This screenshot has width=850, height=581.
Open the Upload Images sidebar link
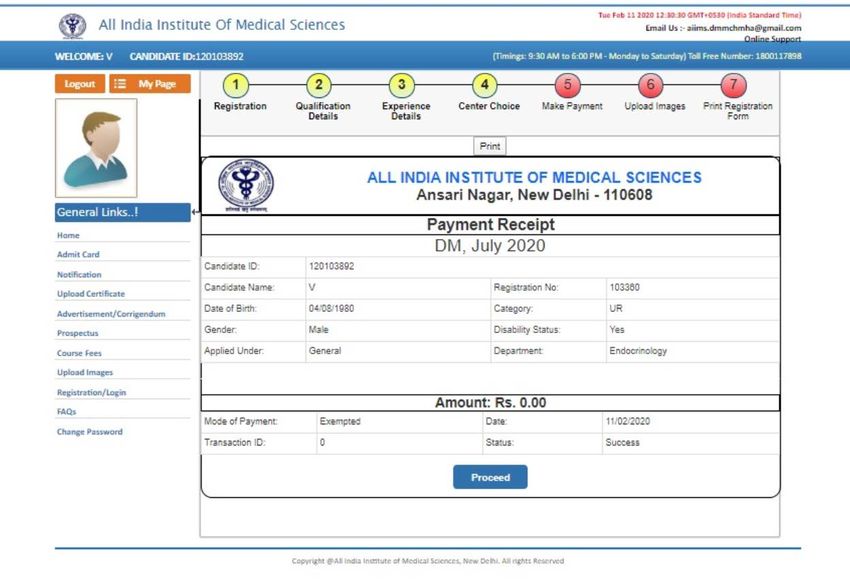(85, 372)
